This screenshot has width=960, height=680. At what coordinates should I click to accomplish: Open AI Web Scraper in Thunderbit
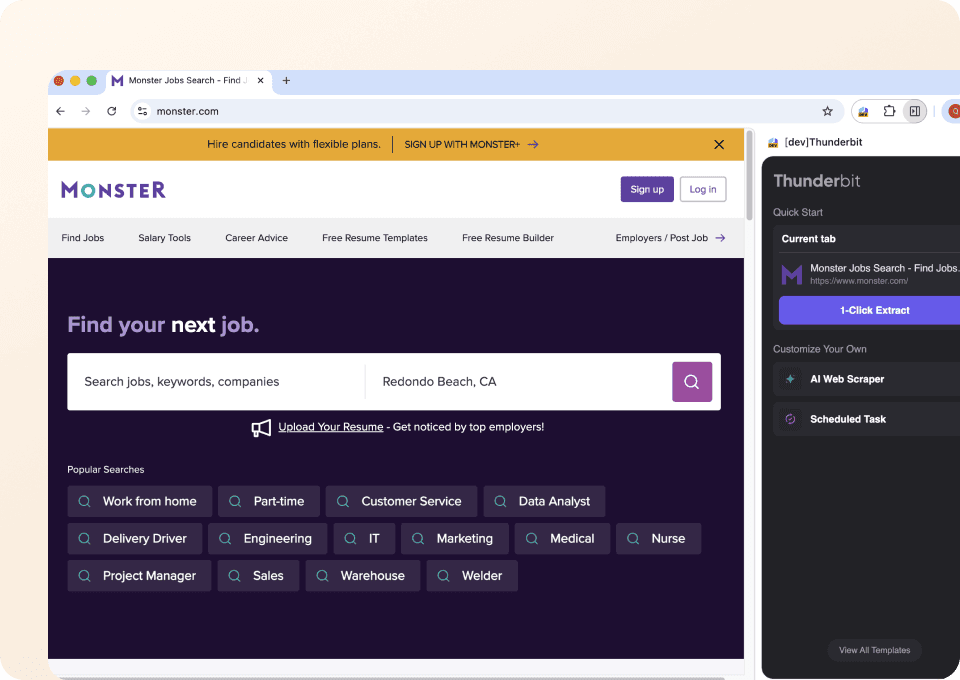pyautogui.click(x=846, y=380)
